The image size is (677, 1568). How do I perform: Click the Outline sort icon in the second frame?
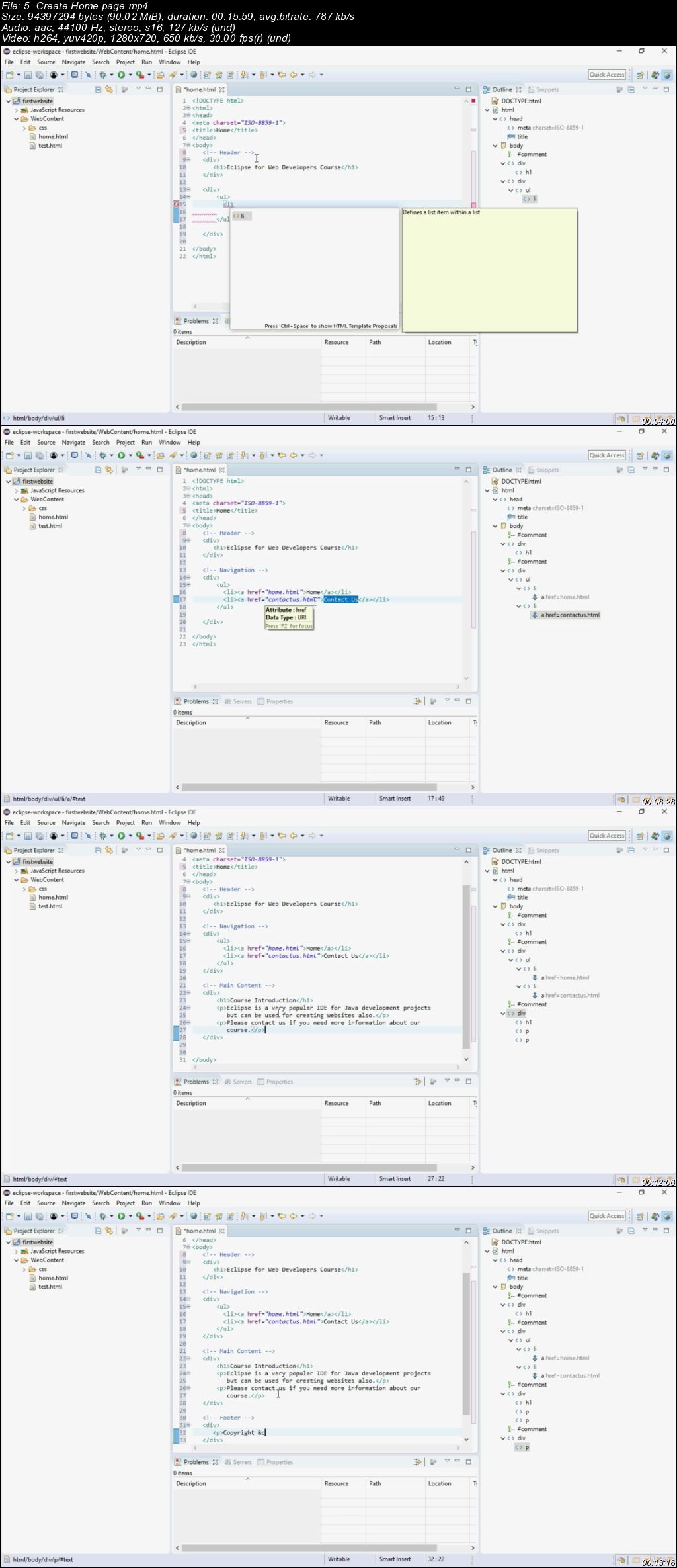[x=619, y=470]
